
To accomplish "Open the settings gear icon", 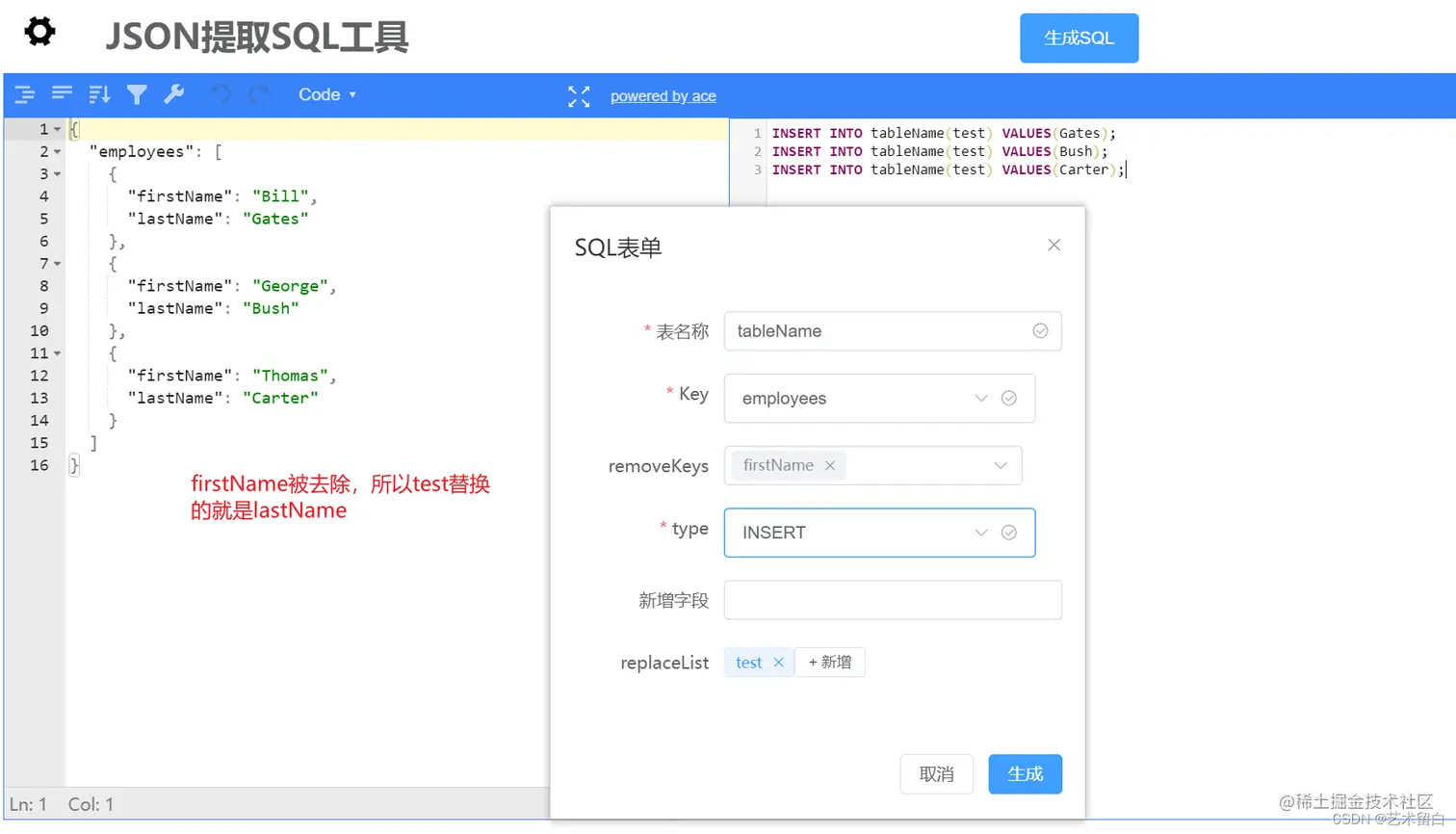I will coord(39,32).
